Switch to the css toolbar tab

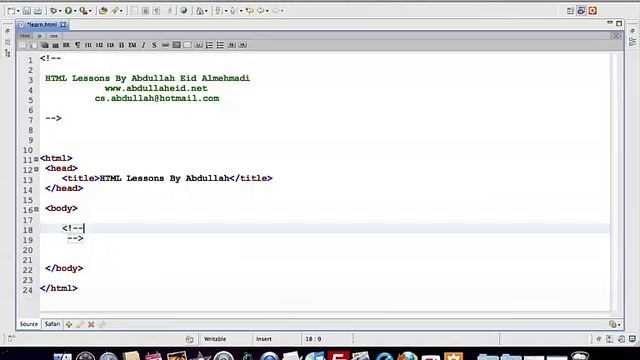point(53,36)
